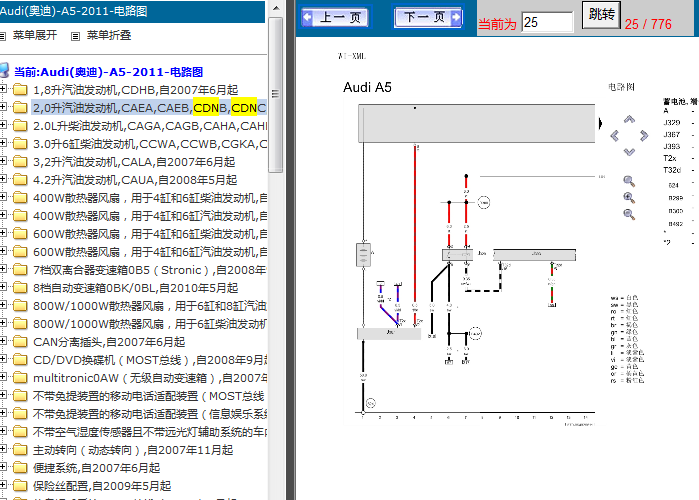Image resolution: width=699 pixels, height=500 pixels.
Task: Click folder icon of 800W/1000W 6缸柴油发动机 row
Action: pyautogui.click(x=20, y=324)
